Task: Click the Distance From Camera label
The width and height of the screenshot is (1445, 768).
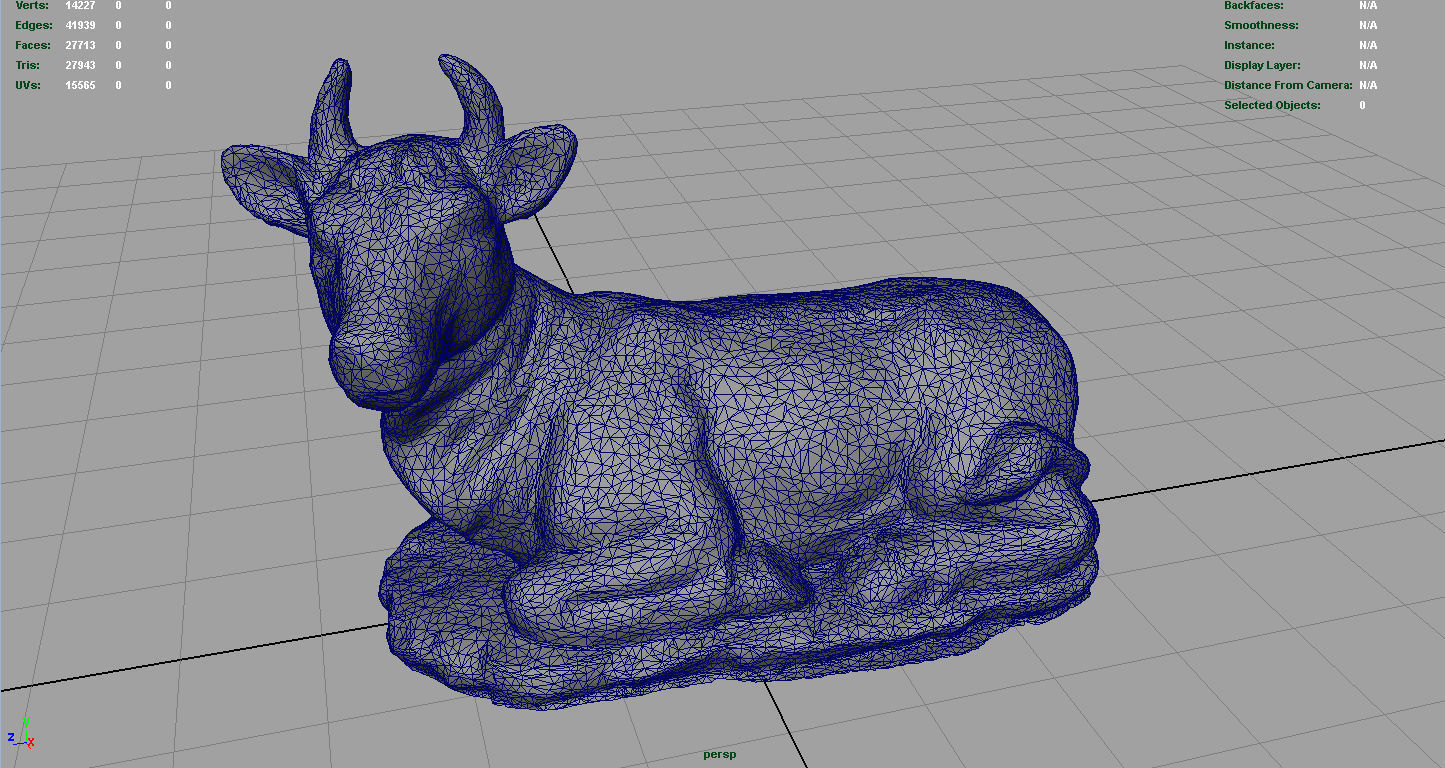Action: click(1288, 85)
